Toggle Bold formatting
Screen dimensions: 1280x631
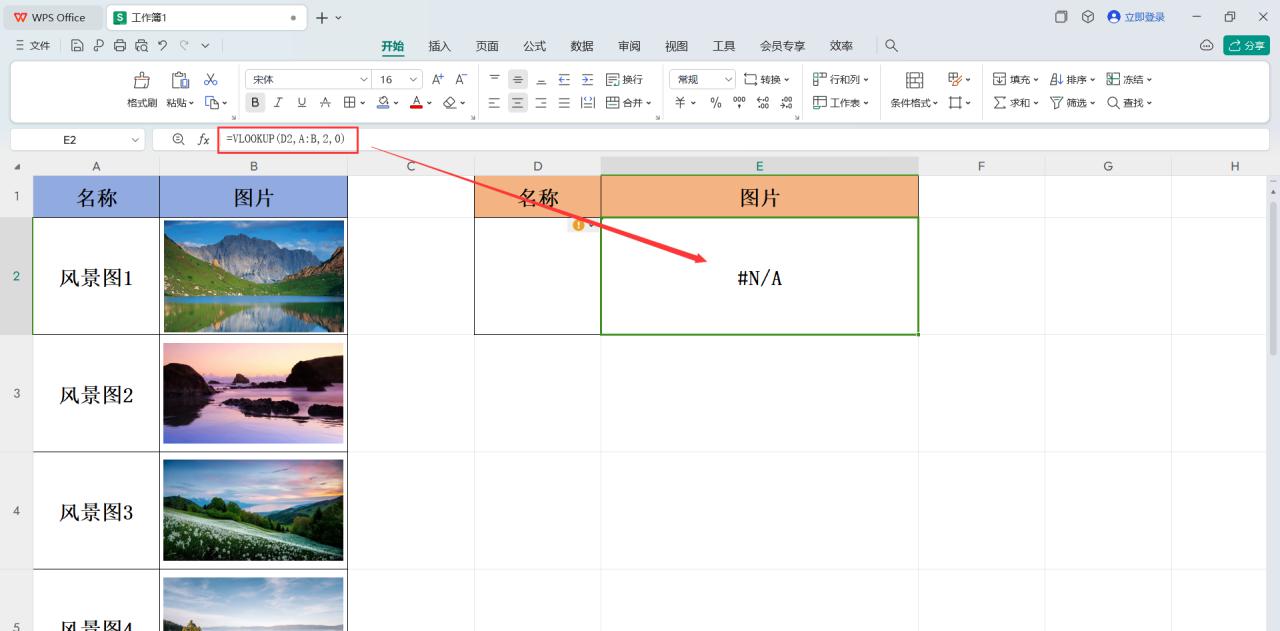pyautogui.click(x=255, y=102)
